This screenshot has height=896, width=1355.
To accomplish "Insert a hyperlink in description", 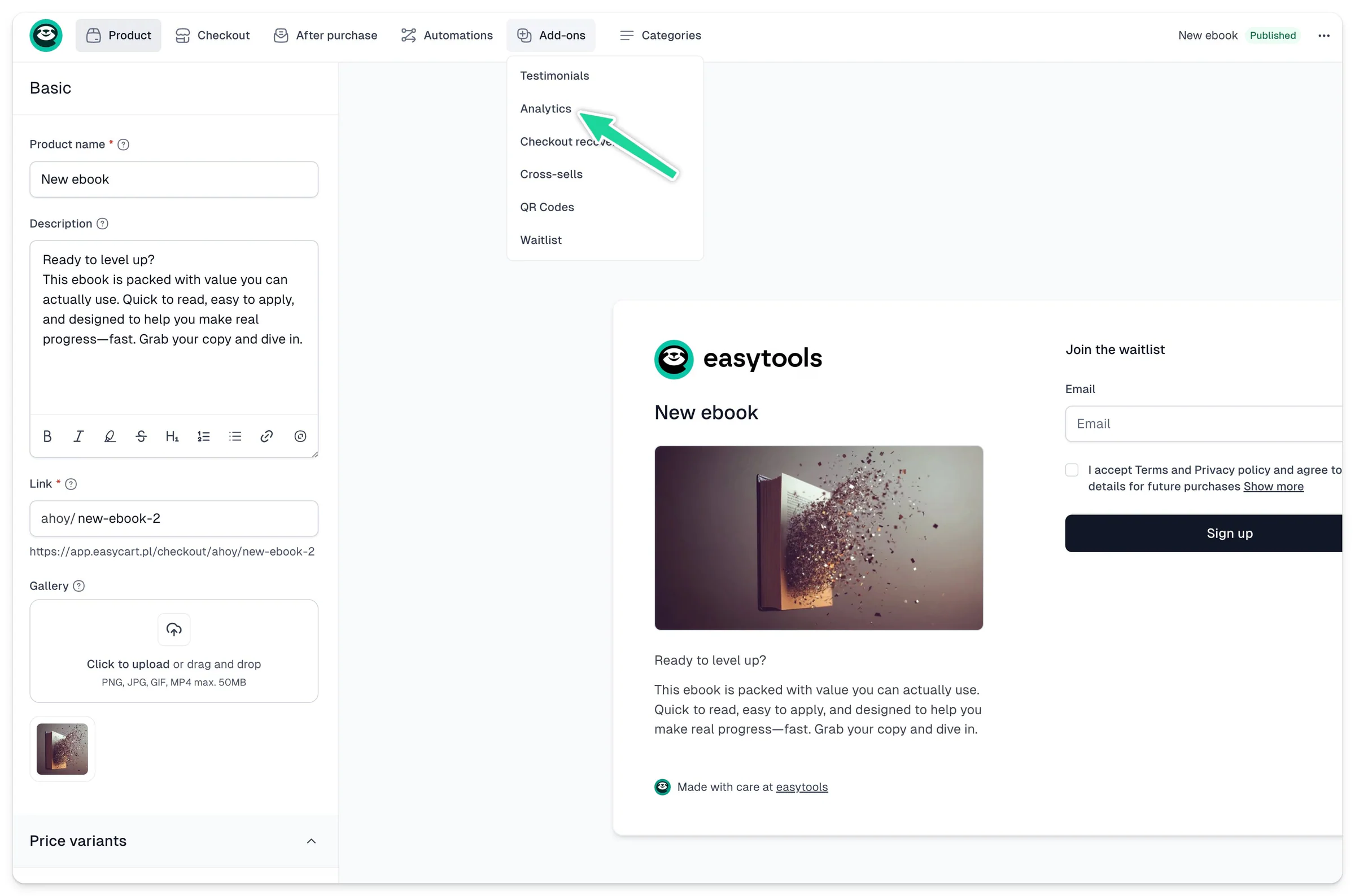I will pos(266,436).
